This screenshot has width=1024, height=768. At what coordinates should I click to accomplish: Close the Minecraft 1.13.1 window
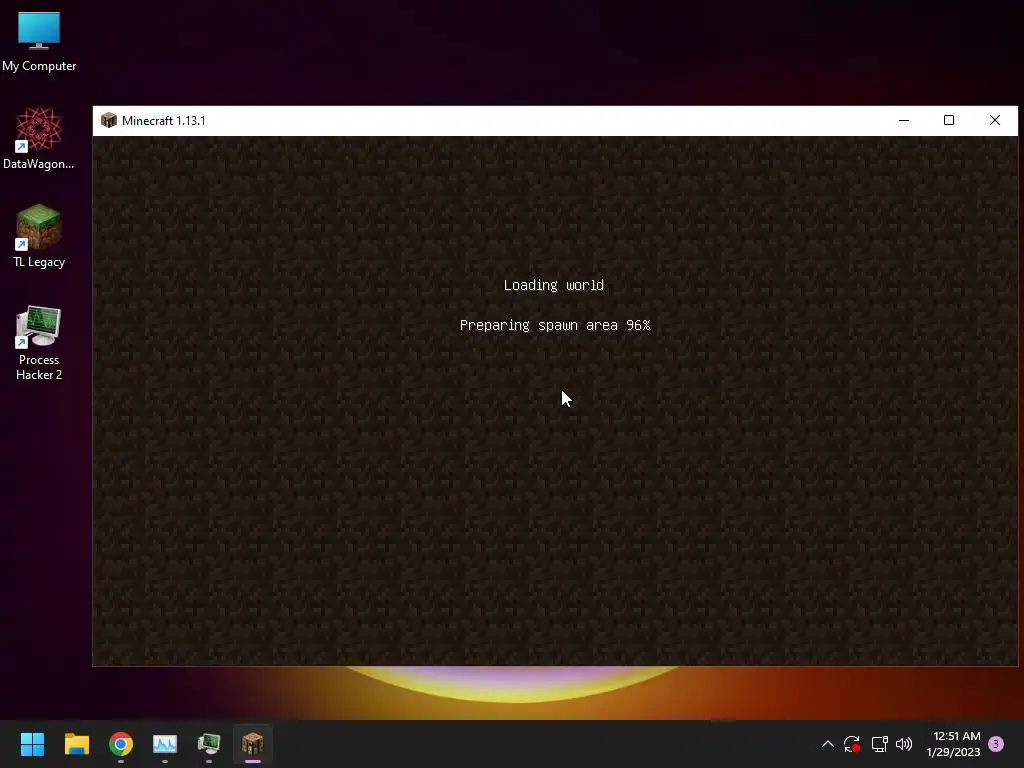pyautogui.click(x=995, y=120)
